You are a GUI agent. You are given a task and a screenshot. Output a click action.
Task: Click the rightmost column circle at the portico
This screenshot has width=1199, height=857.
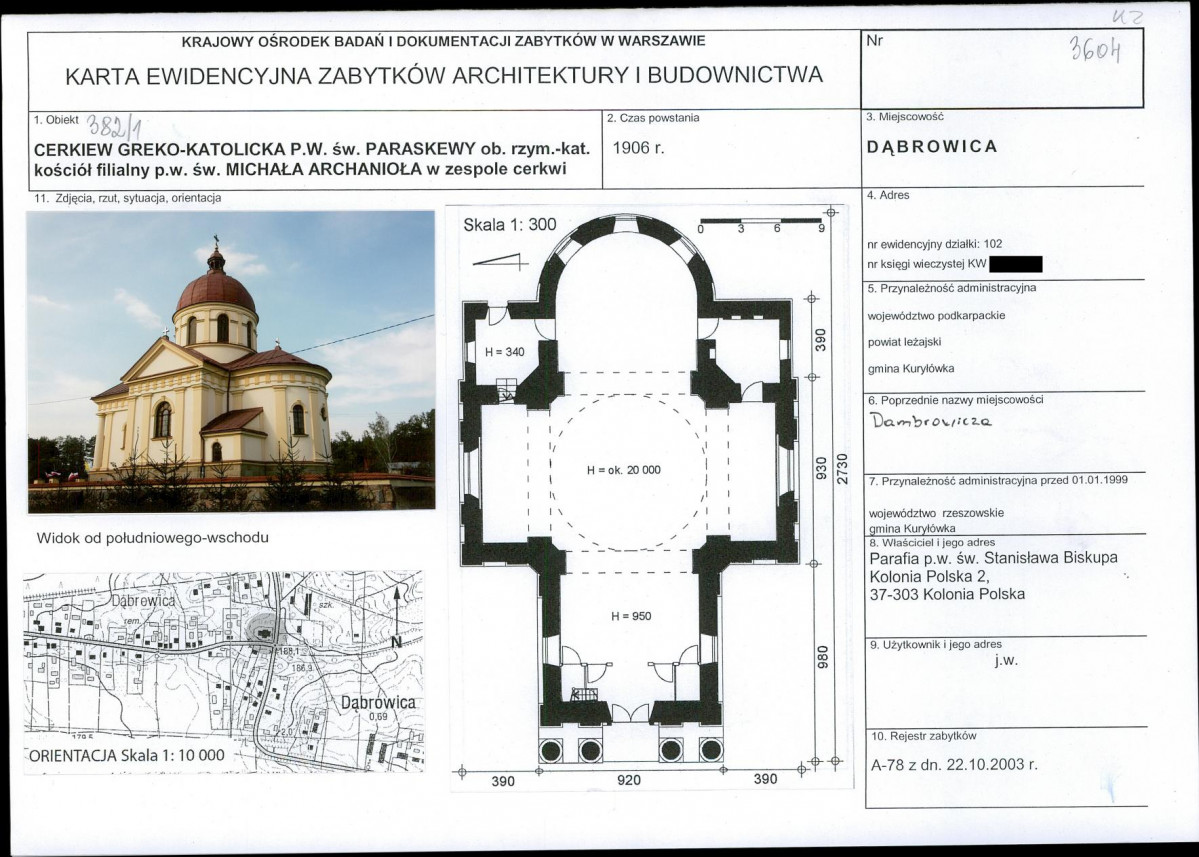point(711,751)
